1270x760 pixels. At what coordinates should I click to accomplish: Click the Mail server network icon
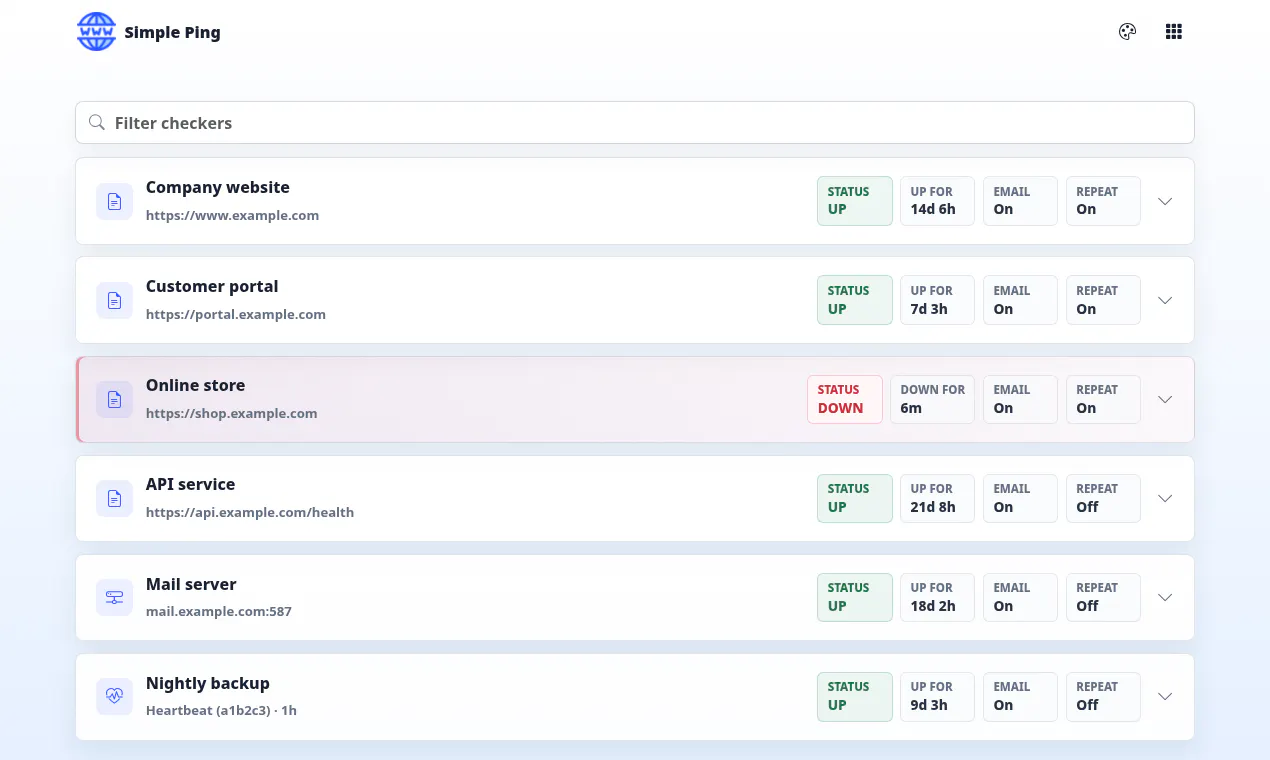pos(114,597)
